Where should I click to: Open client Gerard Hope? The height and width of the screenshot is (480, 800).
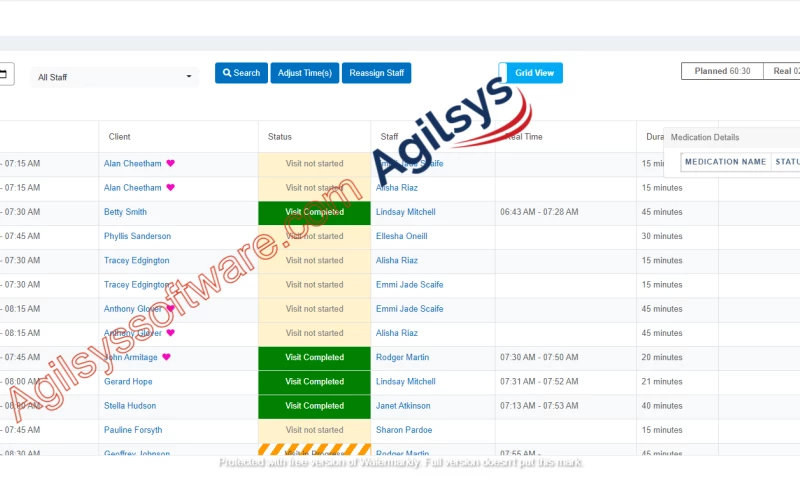(x=128, y=382)
